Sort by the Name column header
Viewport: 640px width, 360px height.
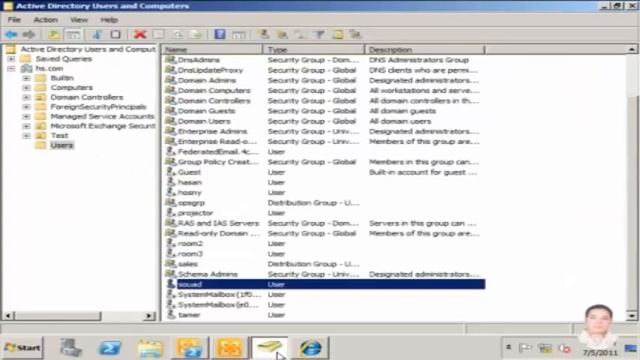pos(213,49)
